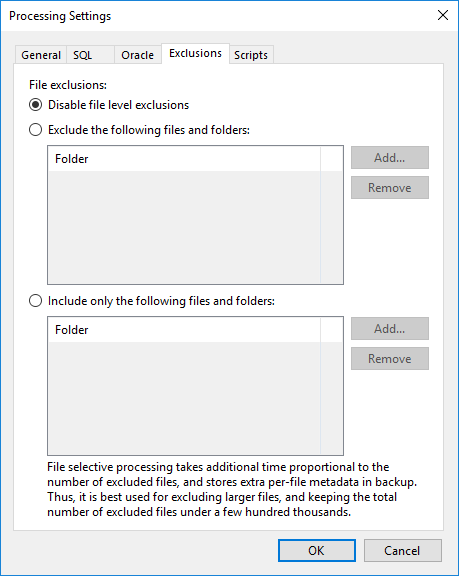
Task: Click Add button for exclusion list
Action: [x=390, y=158]
